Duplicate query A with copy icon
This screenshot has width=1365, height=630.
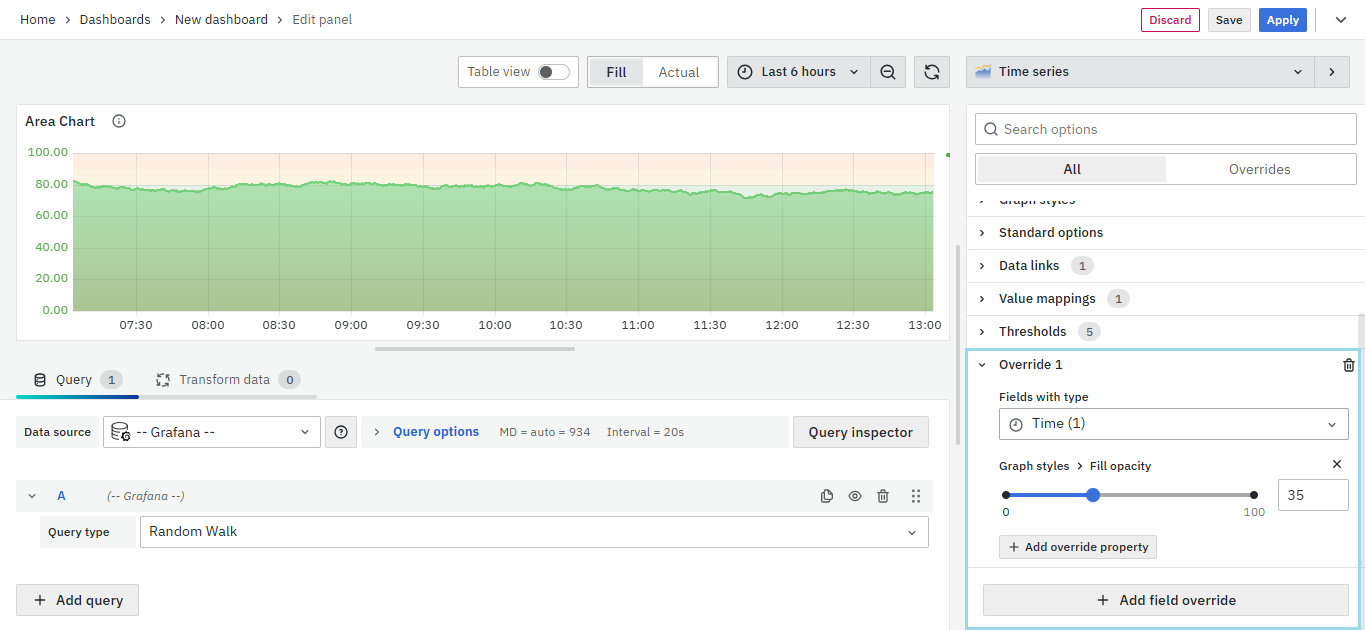pos(827,496)
